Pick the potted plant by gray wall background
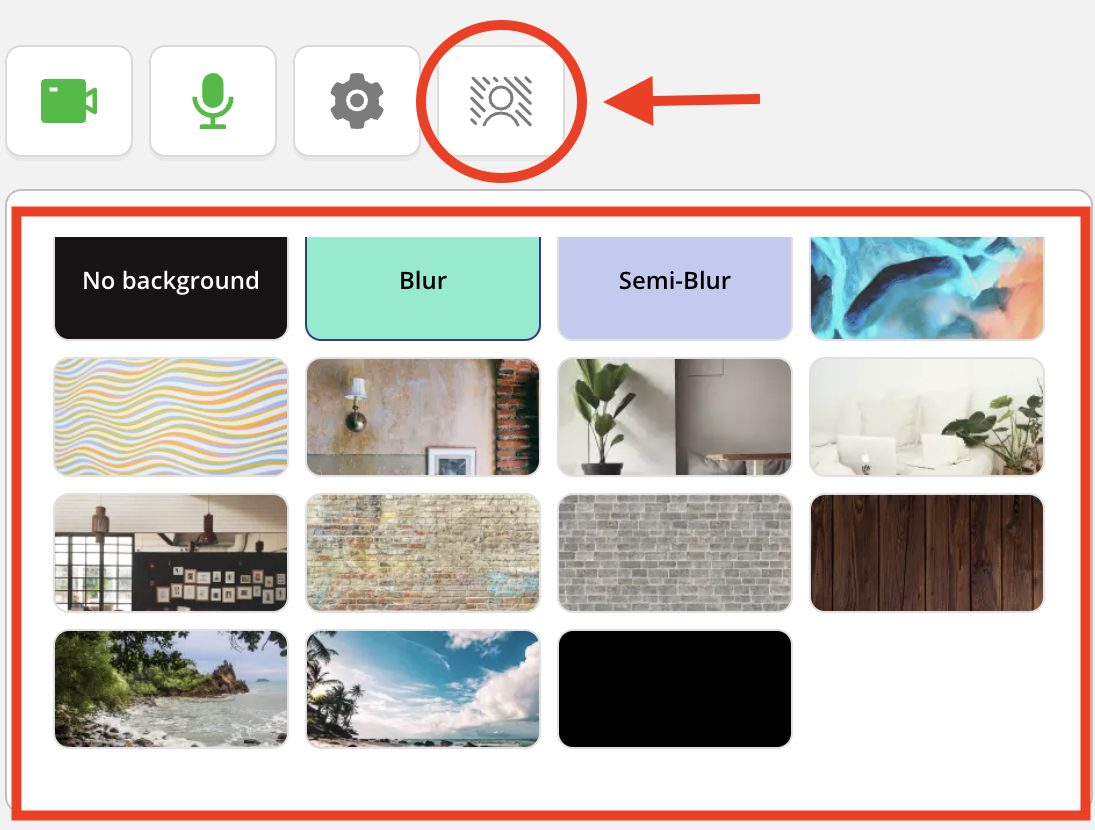The height and width of the screenshot is (830, 1095). [675, 417]
